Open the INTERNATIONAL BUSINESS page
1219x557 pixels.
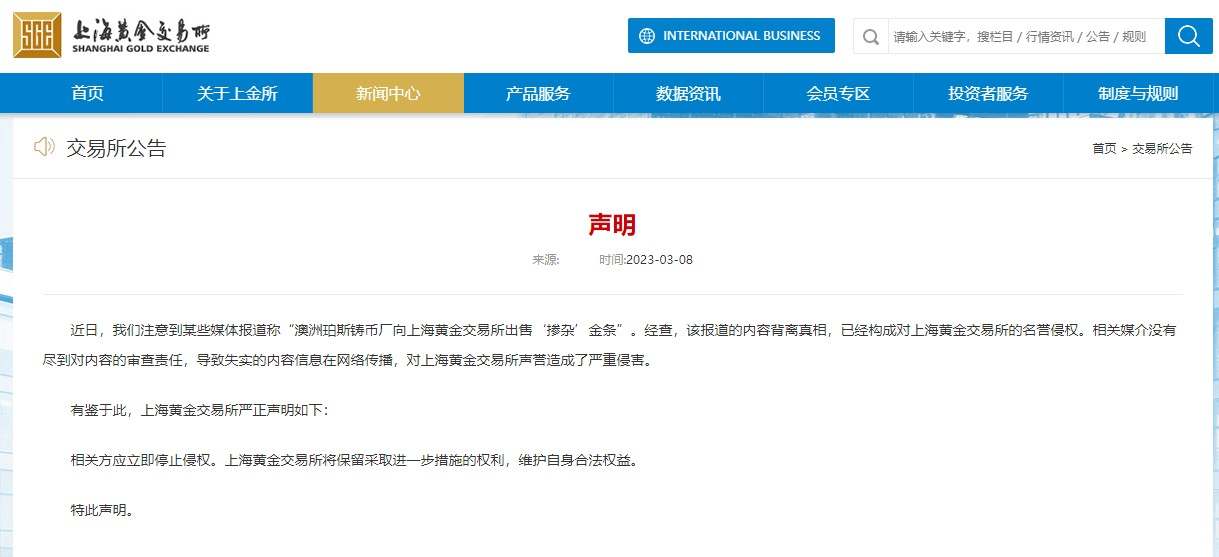pyautogui.click(x=741, y=36)
